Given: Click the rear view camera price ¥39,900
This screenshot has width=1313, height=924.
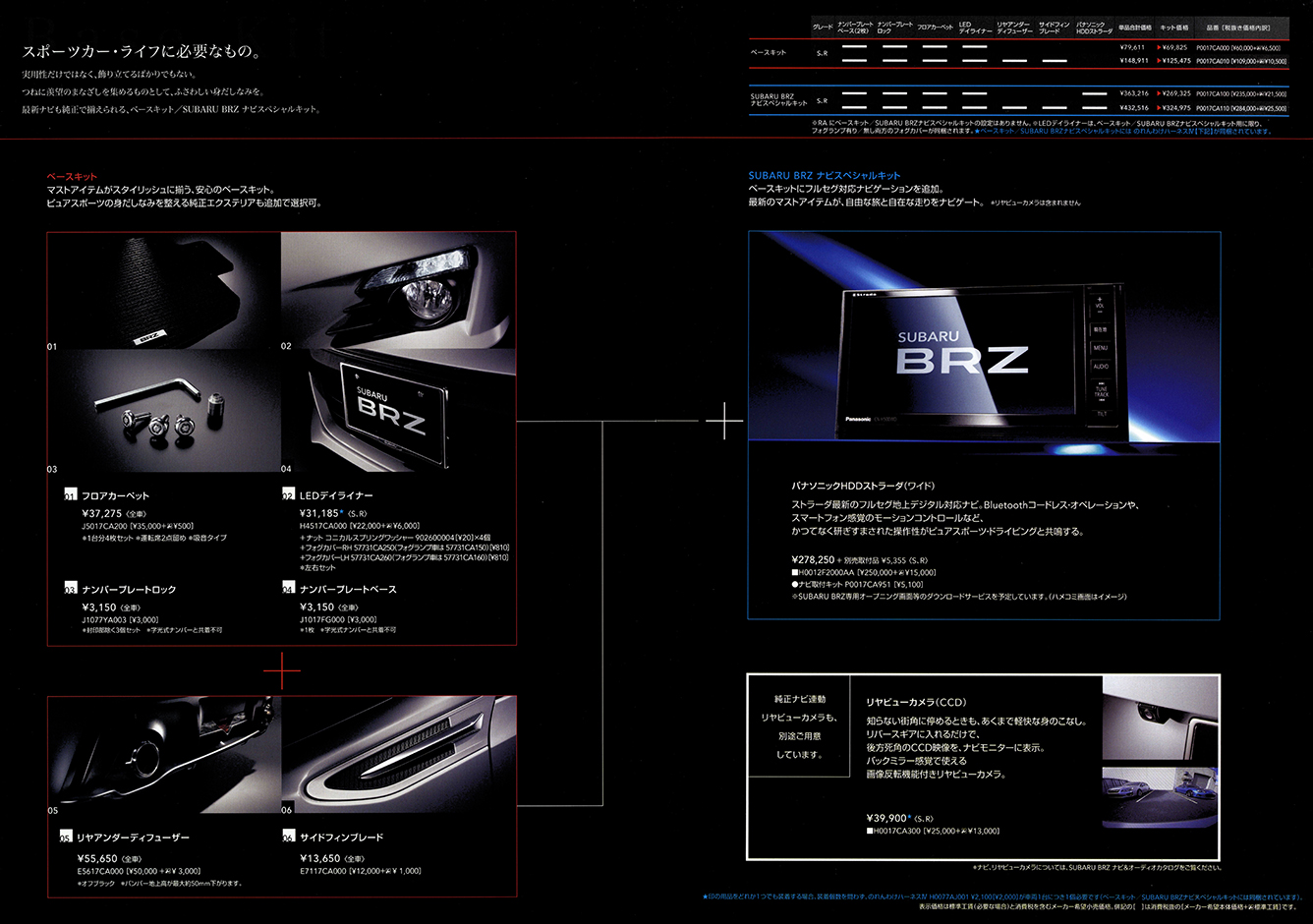Looking at the screenshot, I should (887, 818).
